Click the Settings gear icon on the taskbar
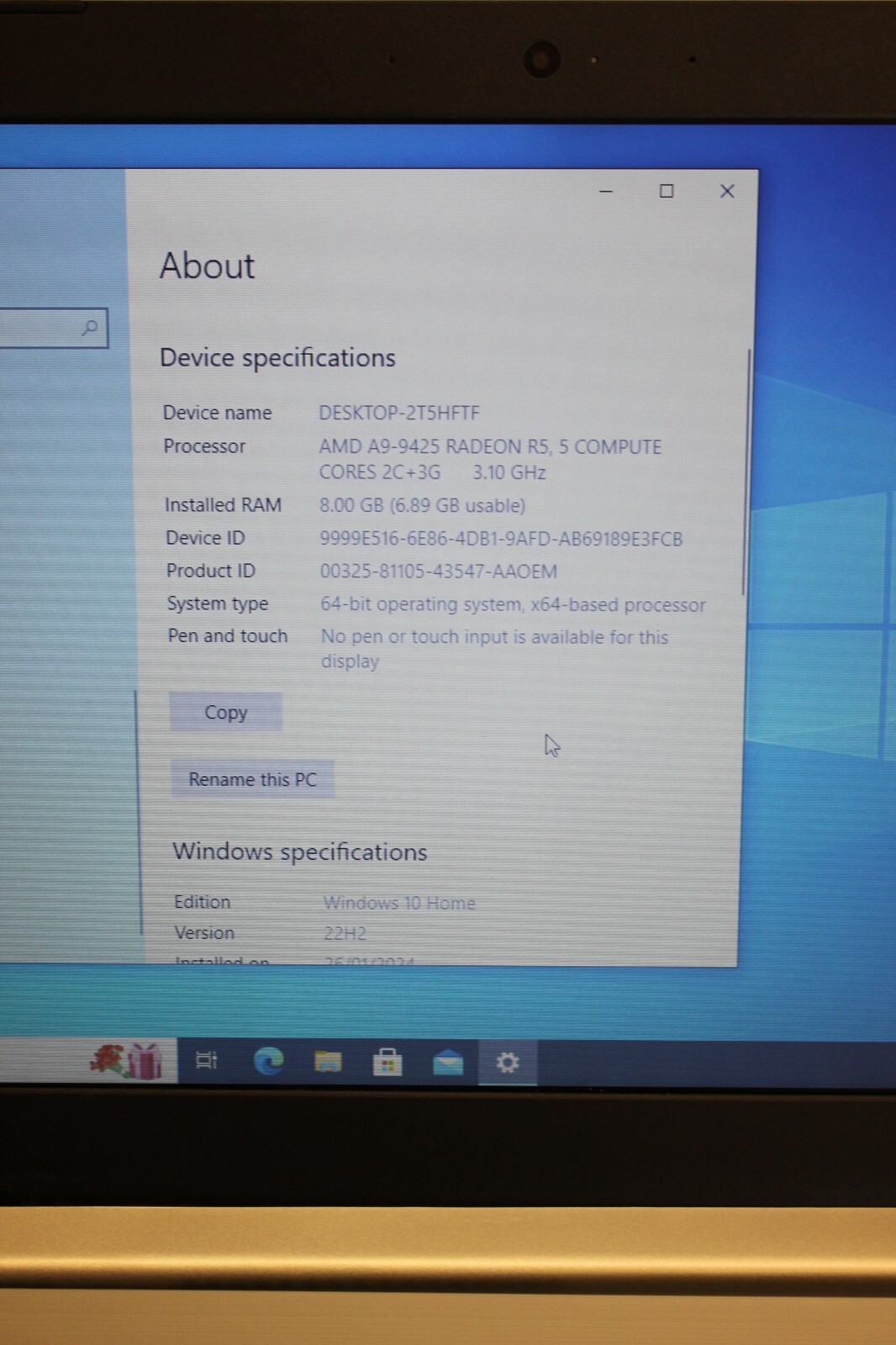Image resolution: width=896 pixels, height=1345 pixels. pos(508,1063)
